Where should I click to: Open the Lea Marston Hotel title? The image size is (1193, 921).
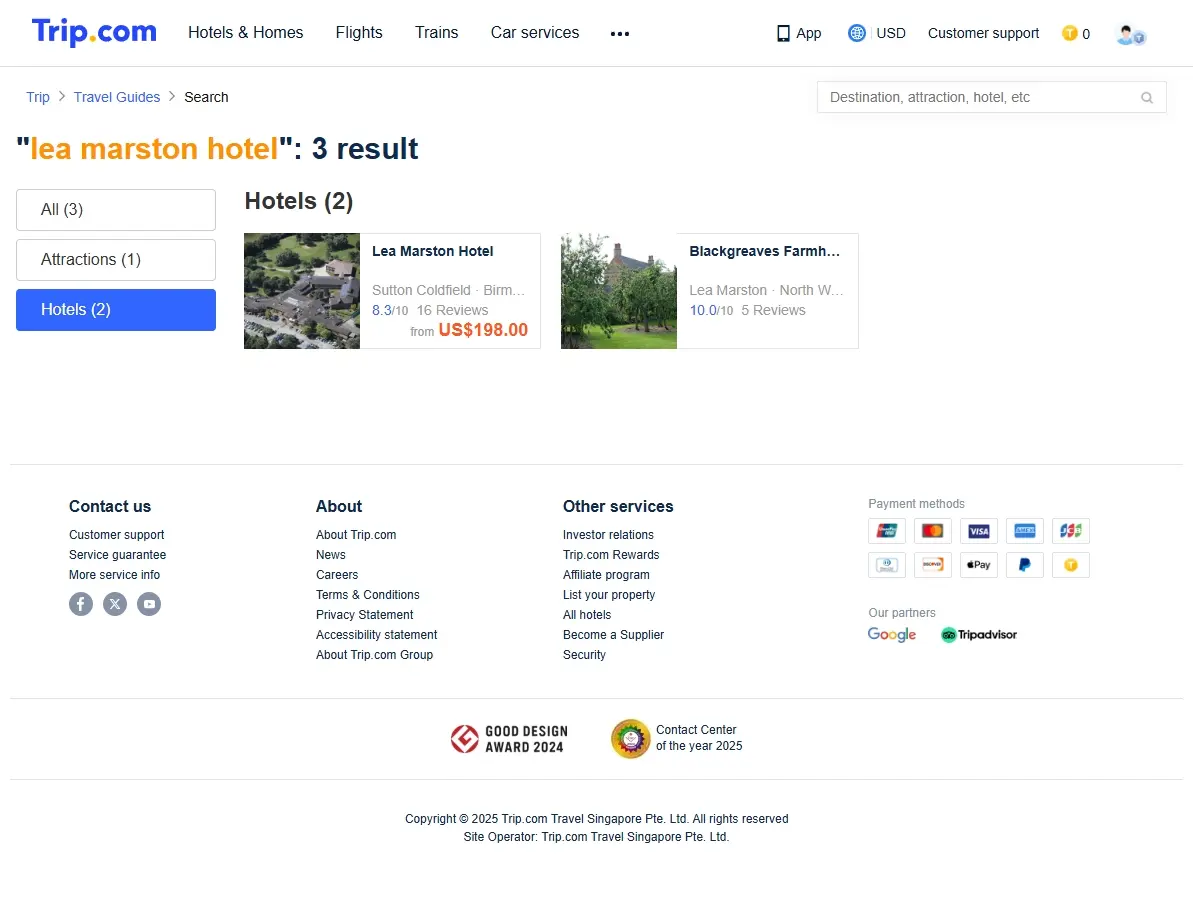click(x=432, y=252)
